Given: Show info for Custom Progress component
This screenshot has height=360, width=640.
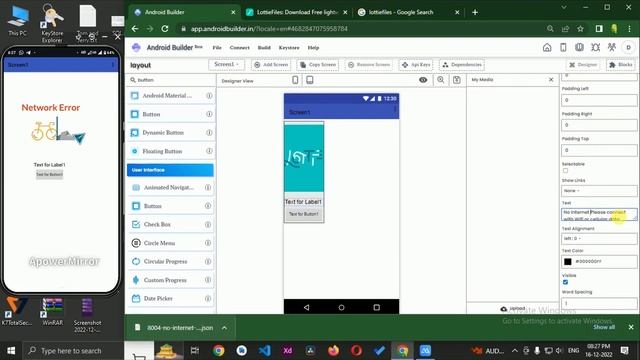Looking at the screenshot, I should click(x=208, y=280).
